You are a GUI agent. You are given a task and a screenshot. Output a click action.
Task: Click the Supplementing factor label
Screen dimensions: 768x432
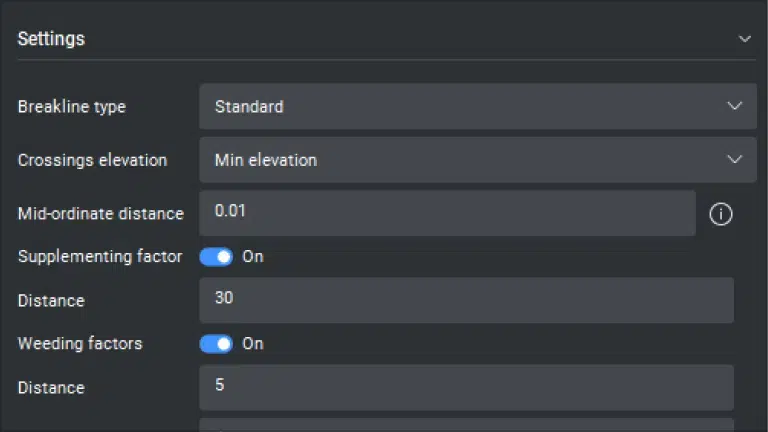tap(100, 257)
